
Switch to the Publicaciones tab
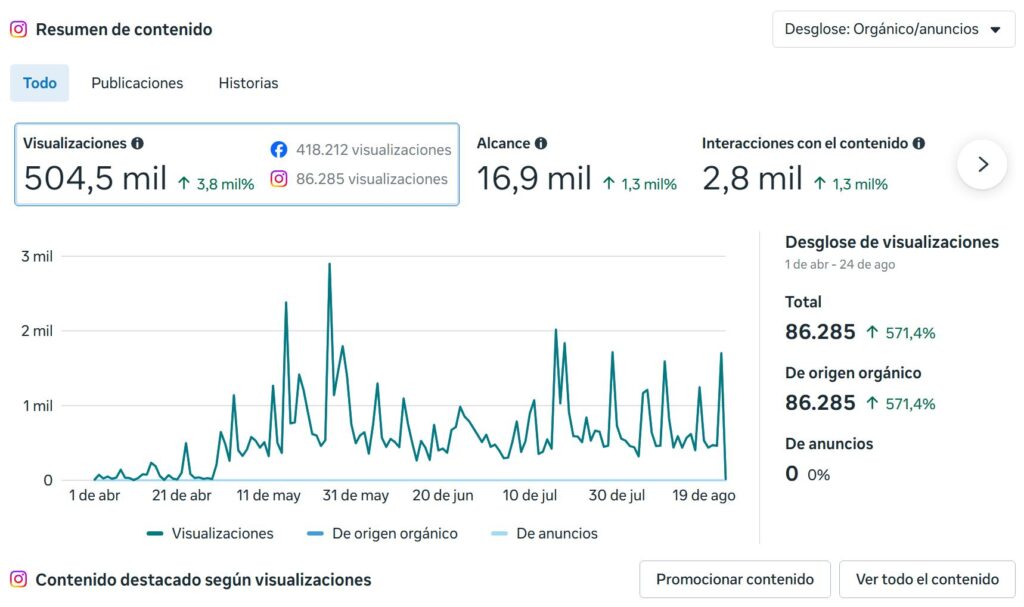[137, 83]
